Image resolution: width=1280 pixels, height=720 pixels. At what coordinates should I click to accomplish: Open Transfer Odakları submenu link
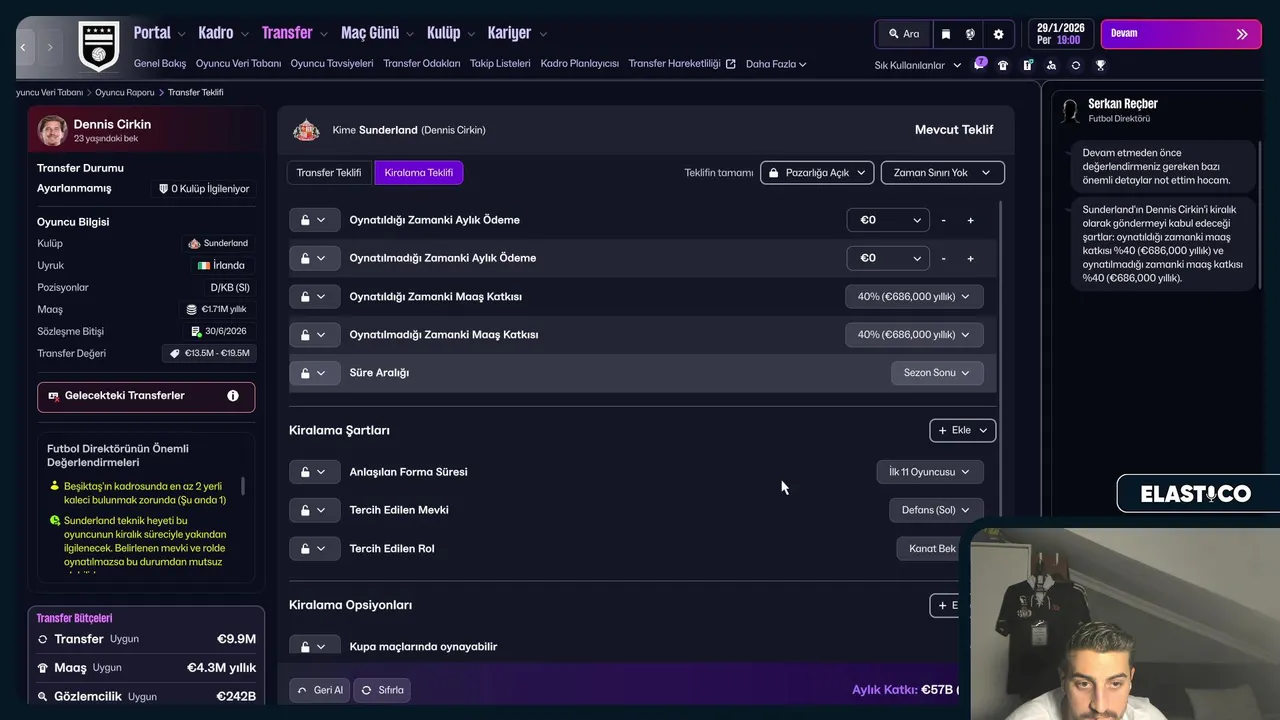(x=422, y=64)
